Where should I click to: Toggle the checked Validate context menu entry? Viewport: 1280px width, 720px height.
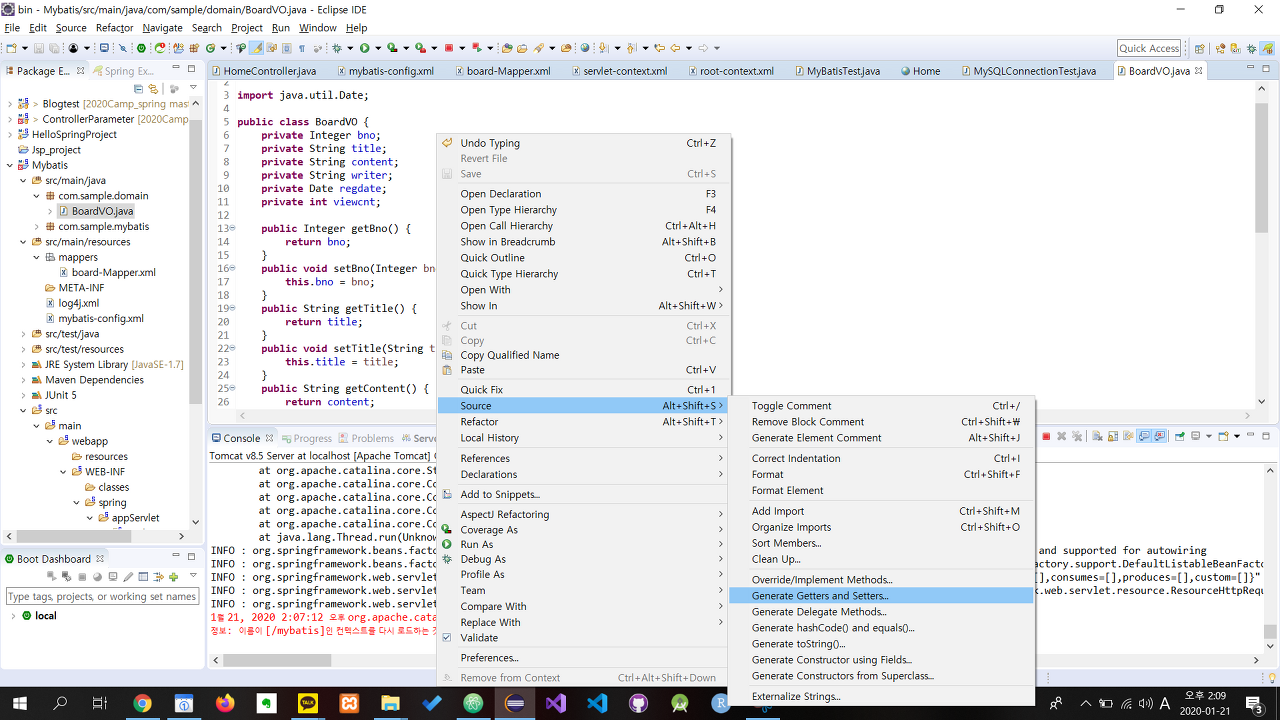coord(583,637)
